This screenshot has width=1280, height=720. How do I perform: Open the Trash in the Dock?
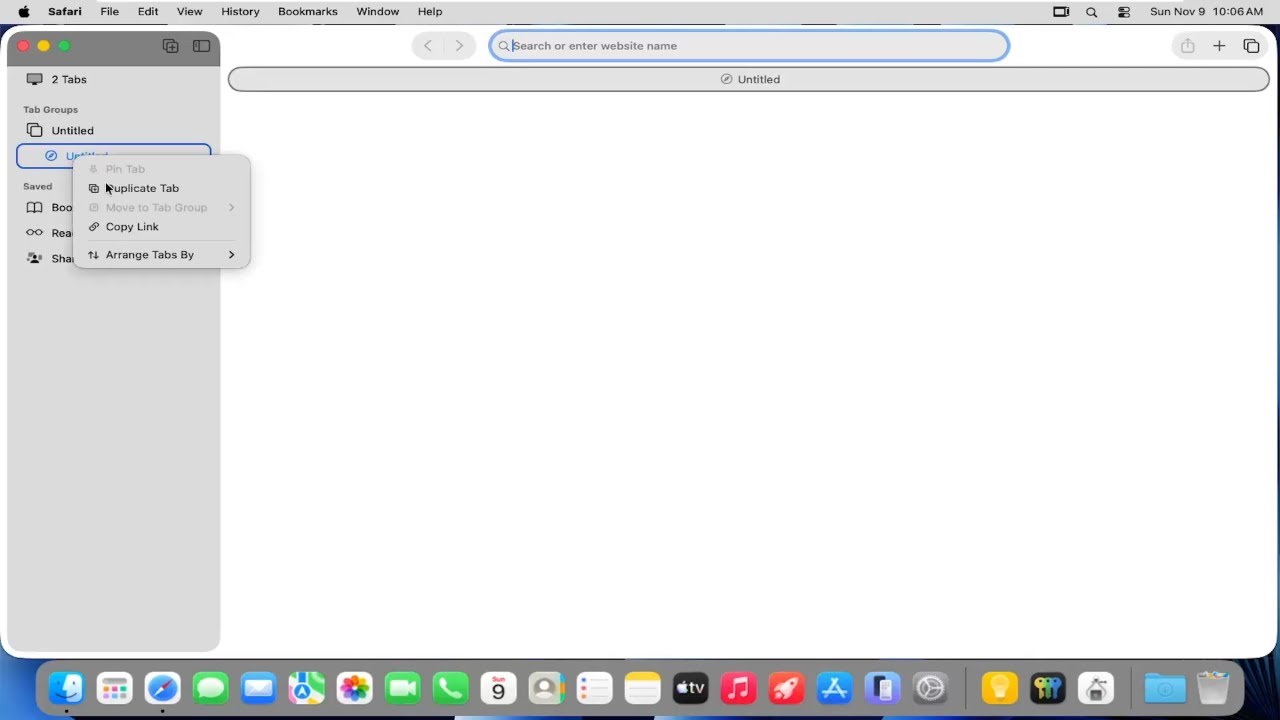1213,688
